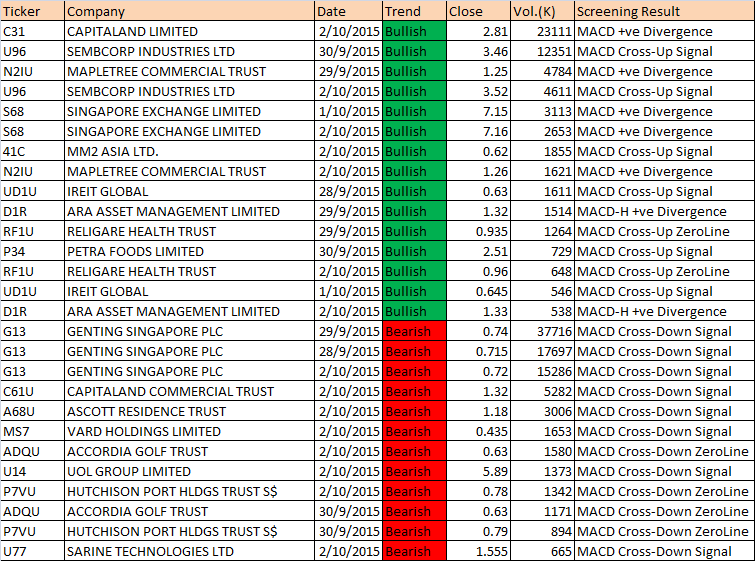Select close price cell 5.89
This screenshot has width=755, height=561.
click(479, 471)
